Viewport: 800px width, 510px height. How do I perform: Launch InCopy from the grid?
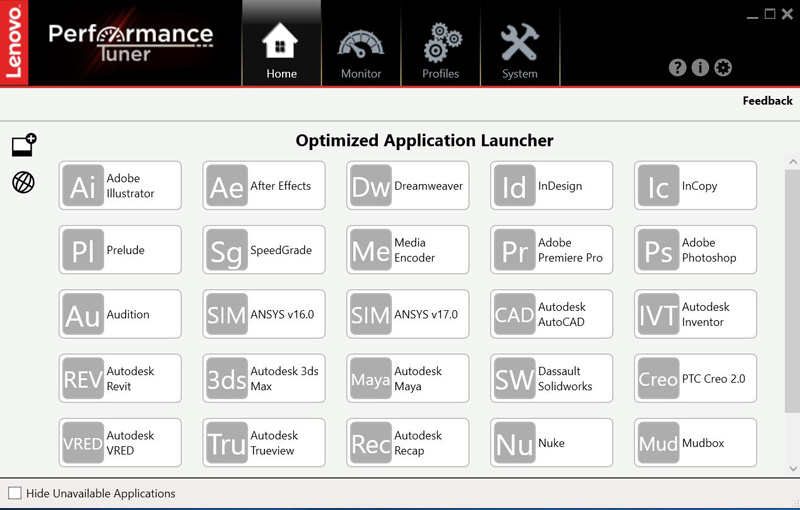point(695,186)
